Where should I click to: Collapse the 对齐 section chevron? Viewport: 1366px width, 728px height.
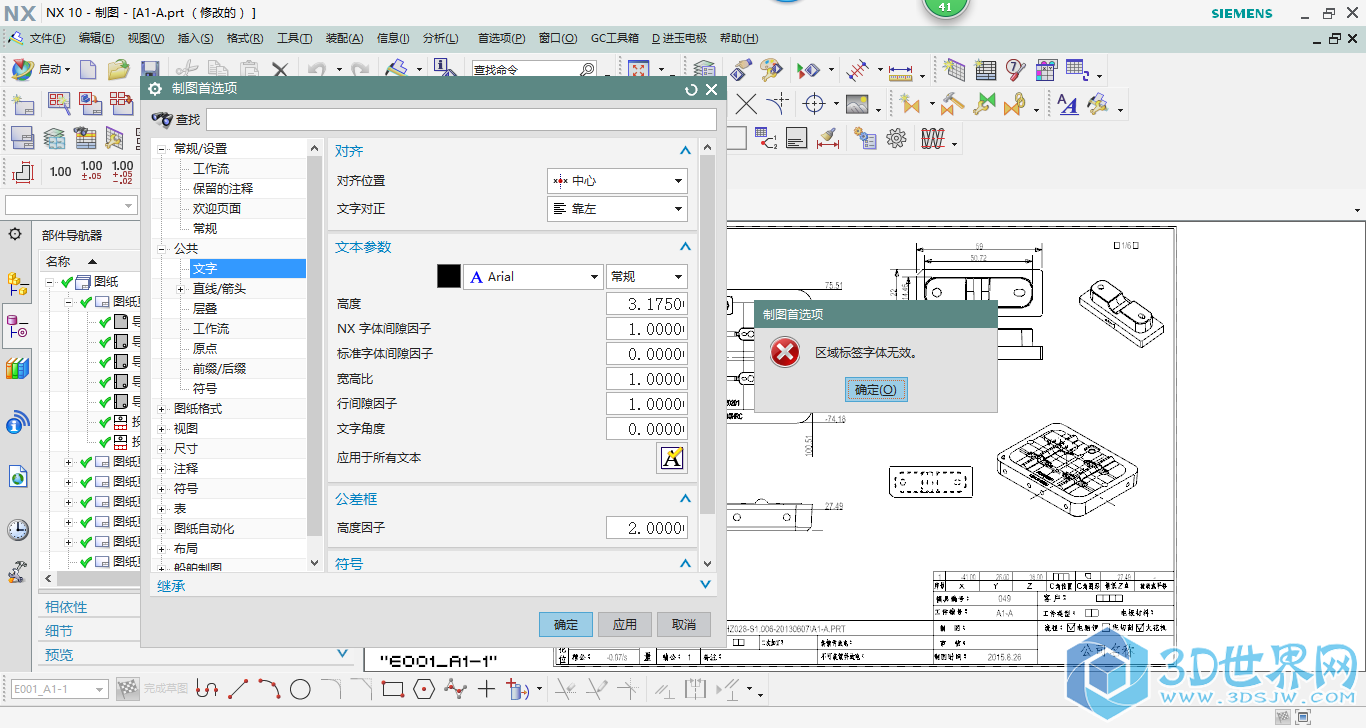(x=685, y=151)
